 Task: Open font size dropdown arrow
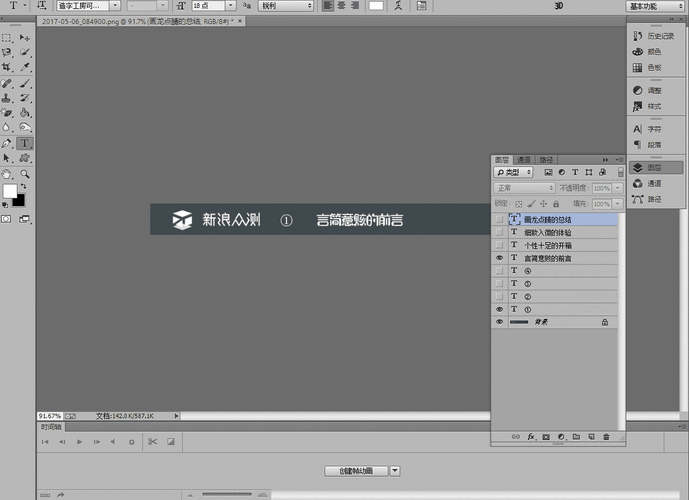(x=231, y=6)
